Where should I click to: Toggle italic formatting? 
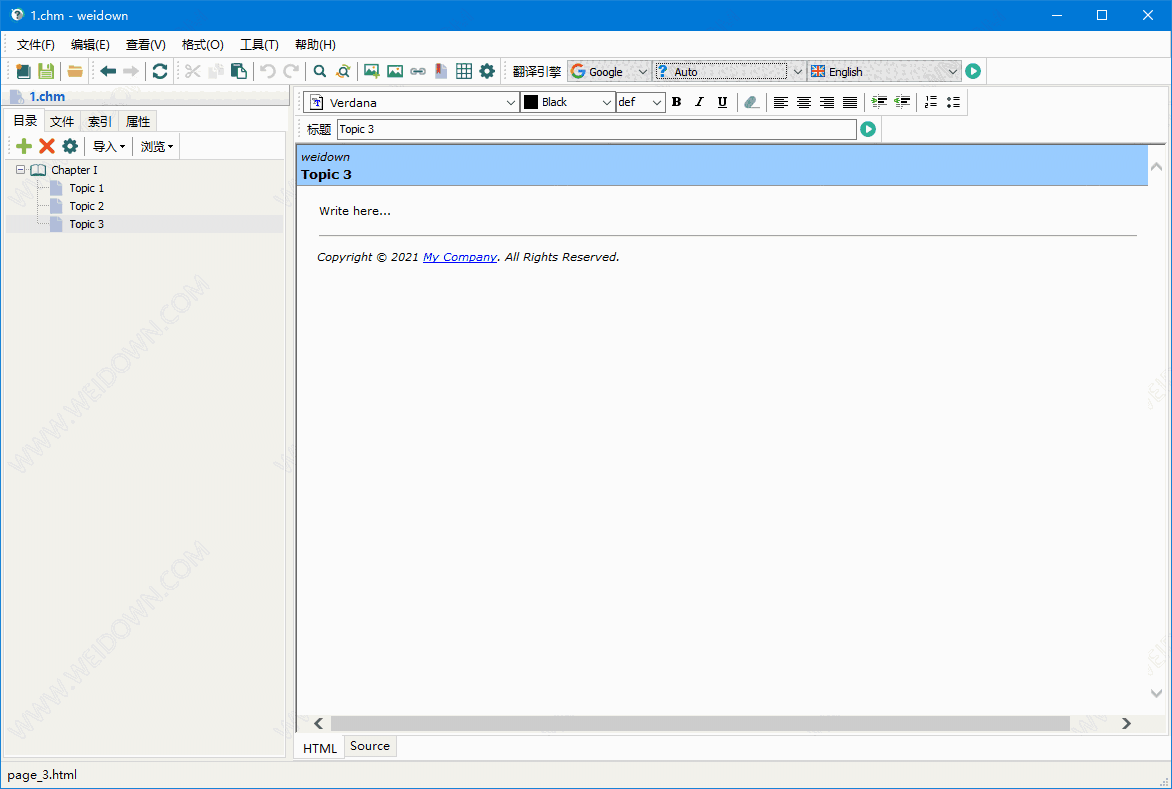(x=699, y=102)
